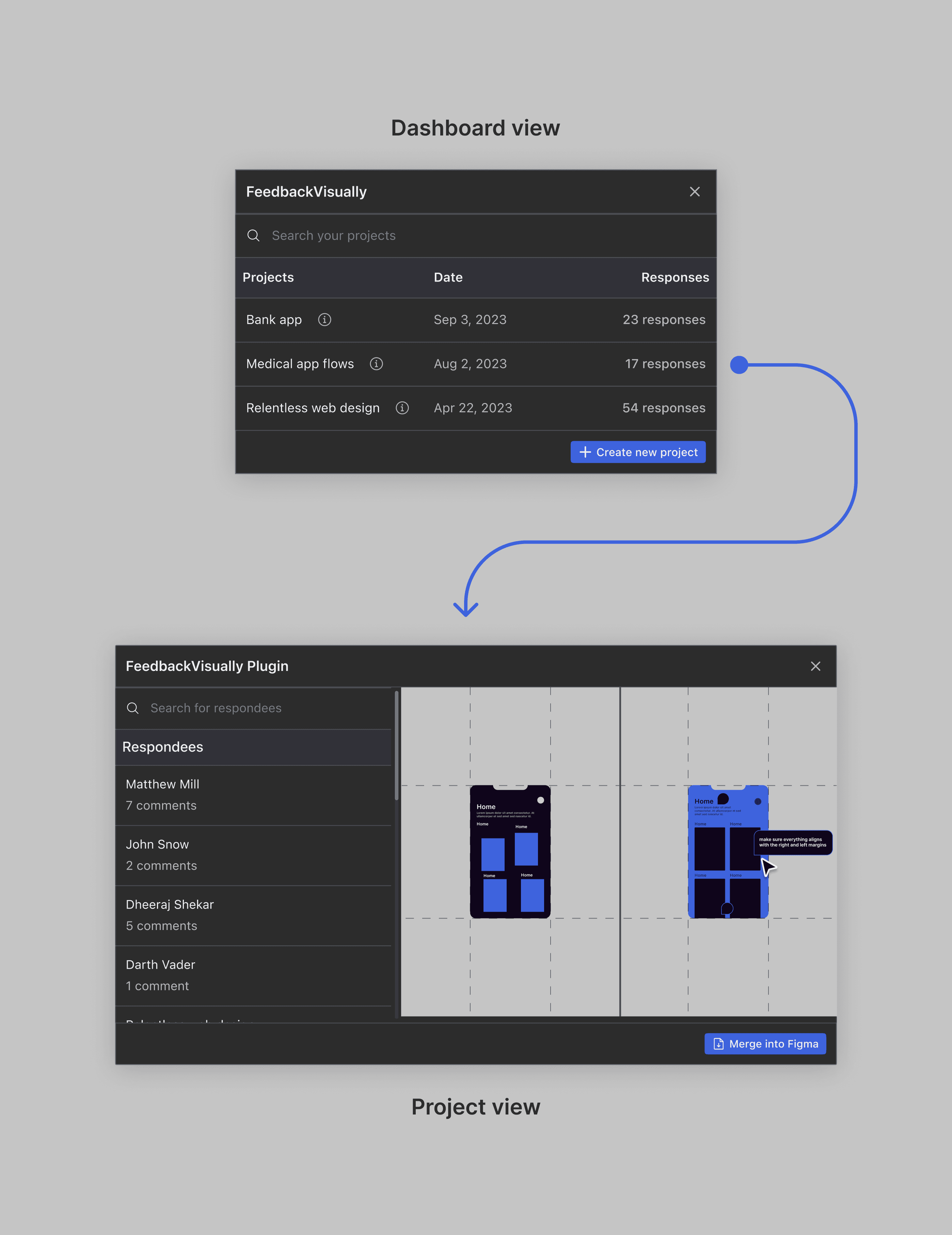952x1235 pixels.
Task: Click the margins alignment comment bubble
Action: click(793, 843)
